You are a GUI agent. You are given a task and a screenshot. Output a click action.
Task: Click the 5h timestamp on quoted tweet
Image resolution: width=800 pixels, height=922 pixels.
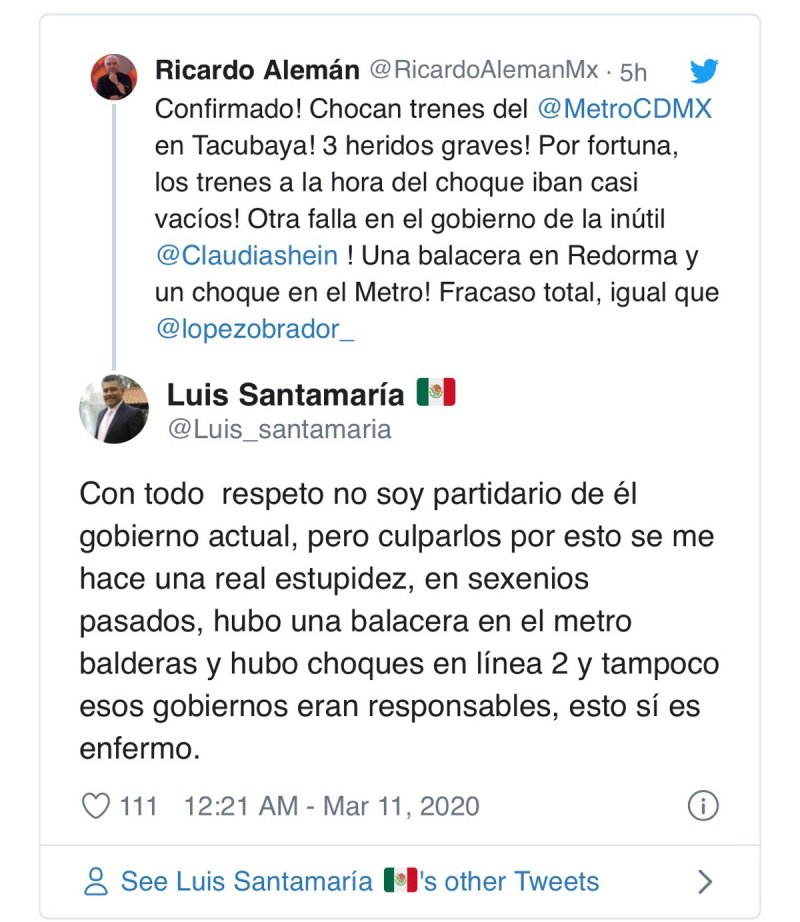(x=633, y=72)
